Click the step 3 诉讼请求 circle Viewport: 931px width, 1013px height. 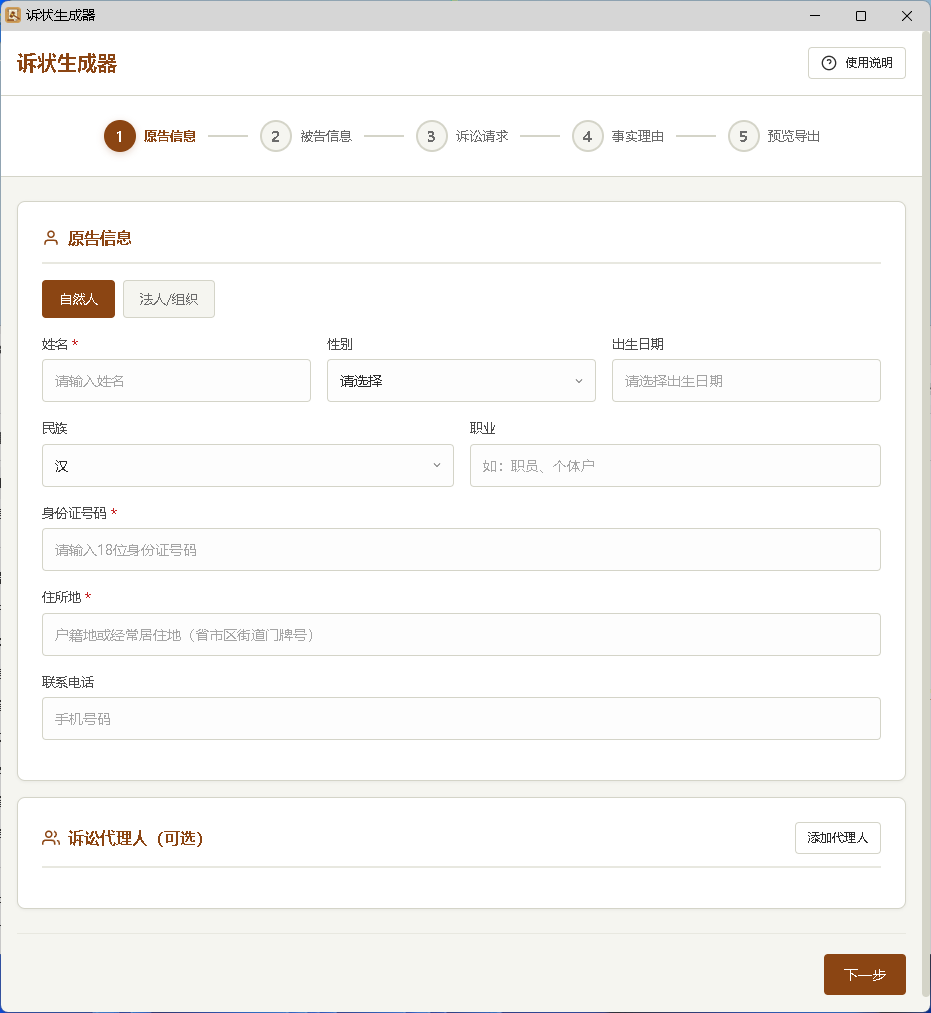pyautogui.click(x=431, y=136)
